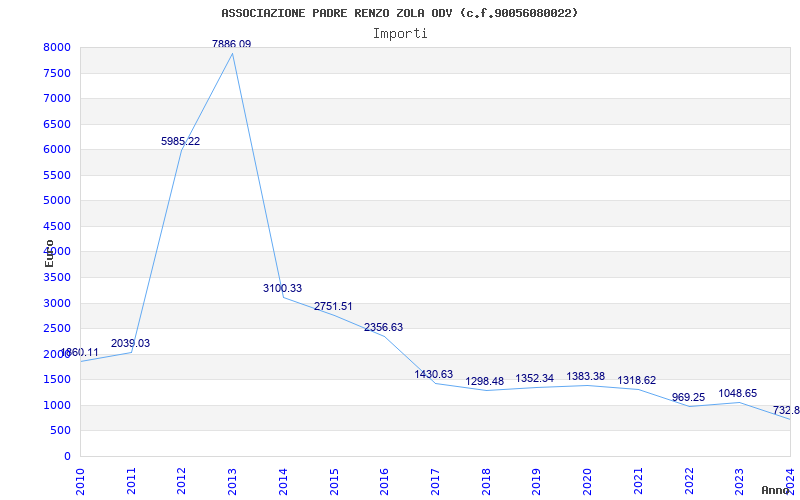This screenshot has height=500, width=800.
Task: Click the 'Importi' subtitle
Action: pos(400,34)
